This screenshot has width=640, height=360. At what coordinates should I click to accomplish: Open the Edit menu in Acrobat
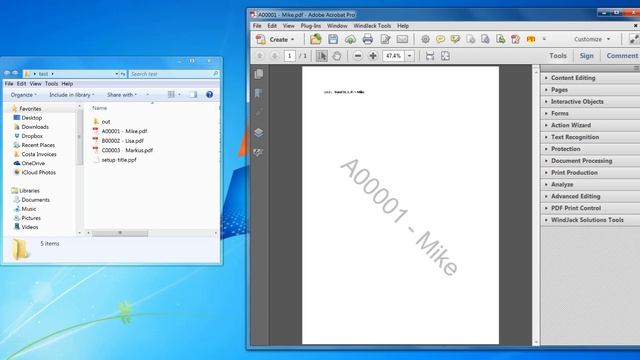pos(272,26)
